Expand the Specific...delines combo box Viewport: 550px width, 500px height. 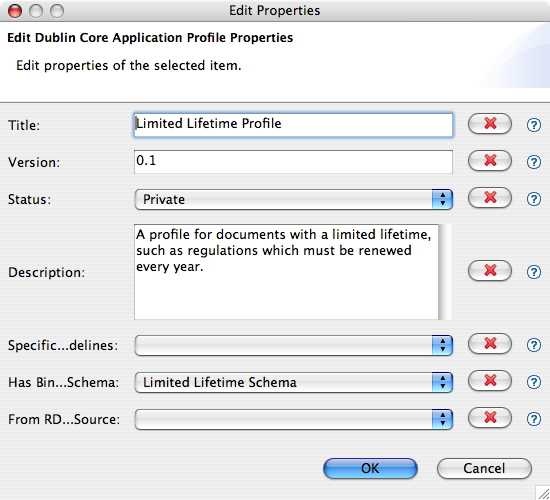[x=294, y=345]
